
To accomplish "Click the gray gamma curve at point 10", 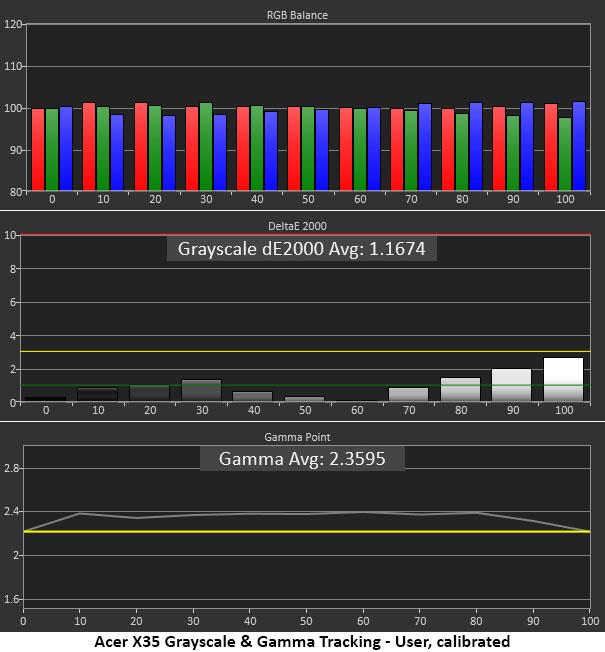I will (80, 514).
